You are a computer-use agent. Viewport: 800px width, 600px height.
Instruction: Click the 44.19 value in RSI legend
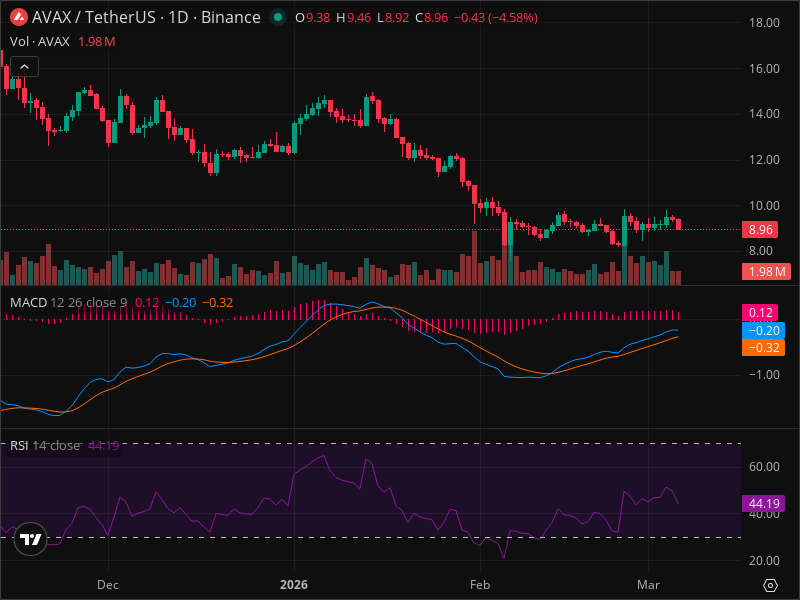point(104,445)
